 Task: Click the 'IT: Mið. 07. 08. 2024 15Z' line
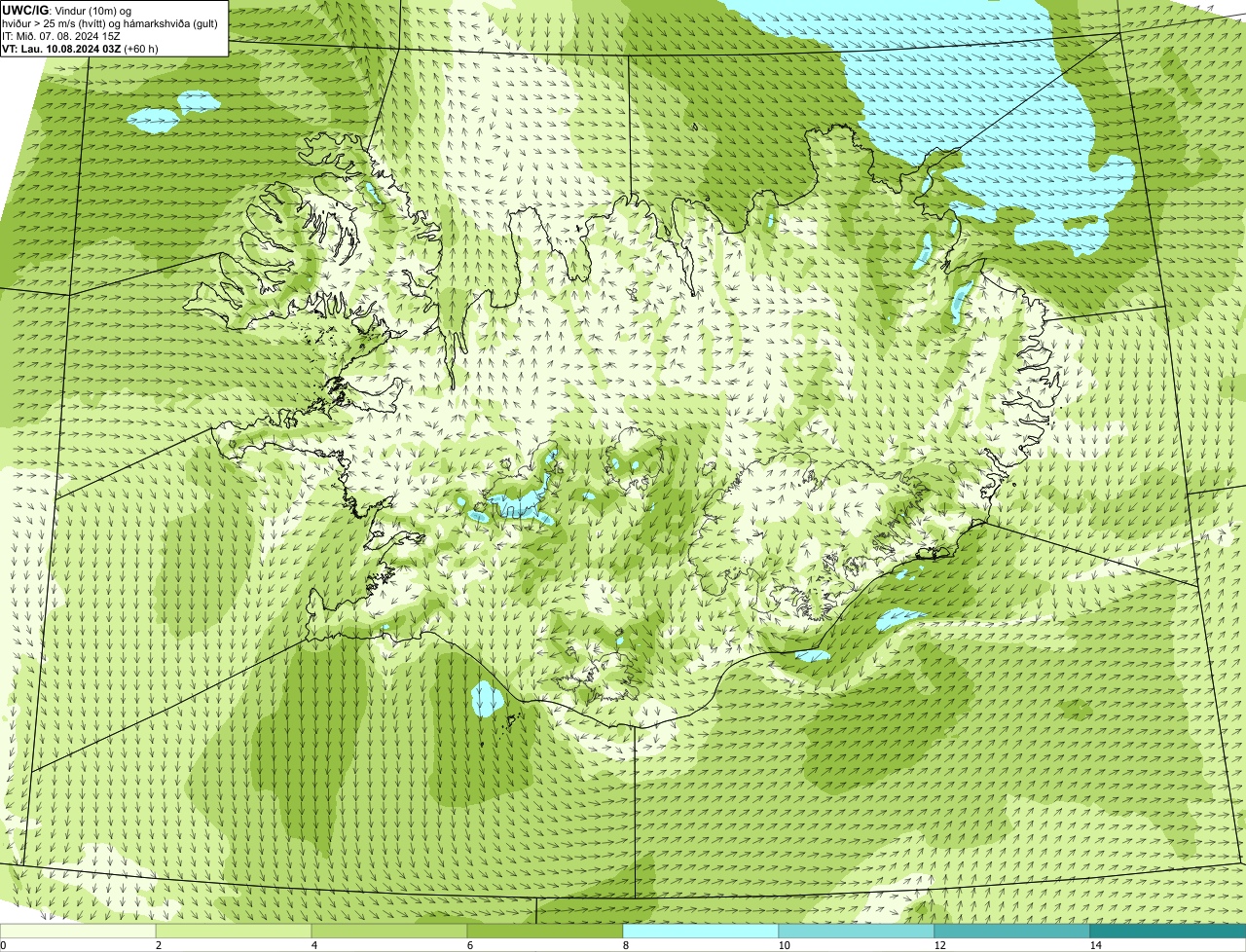coord(61,35)
